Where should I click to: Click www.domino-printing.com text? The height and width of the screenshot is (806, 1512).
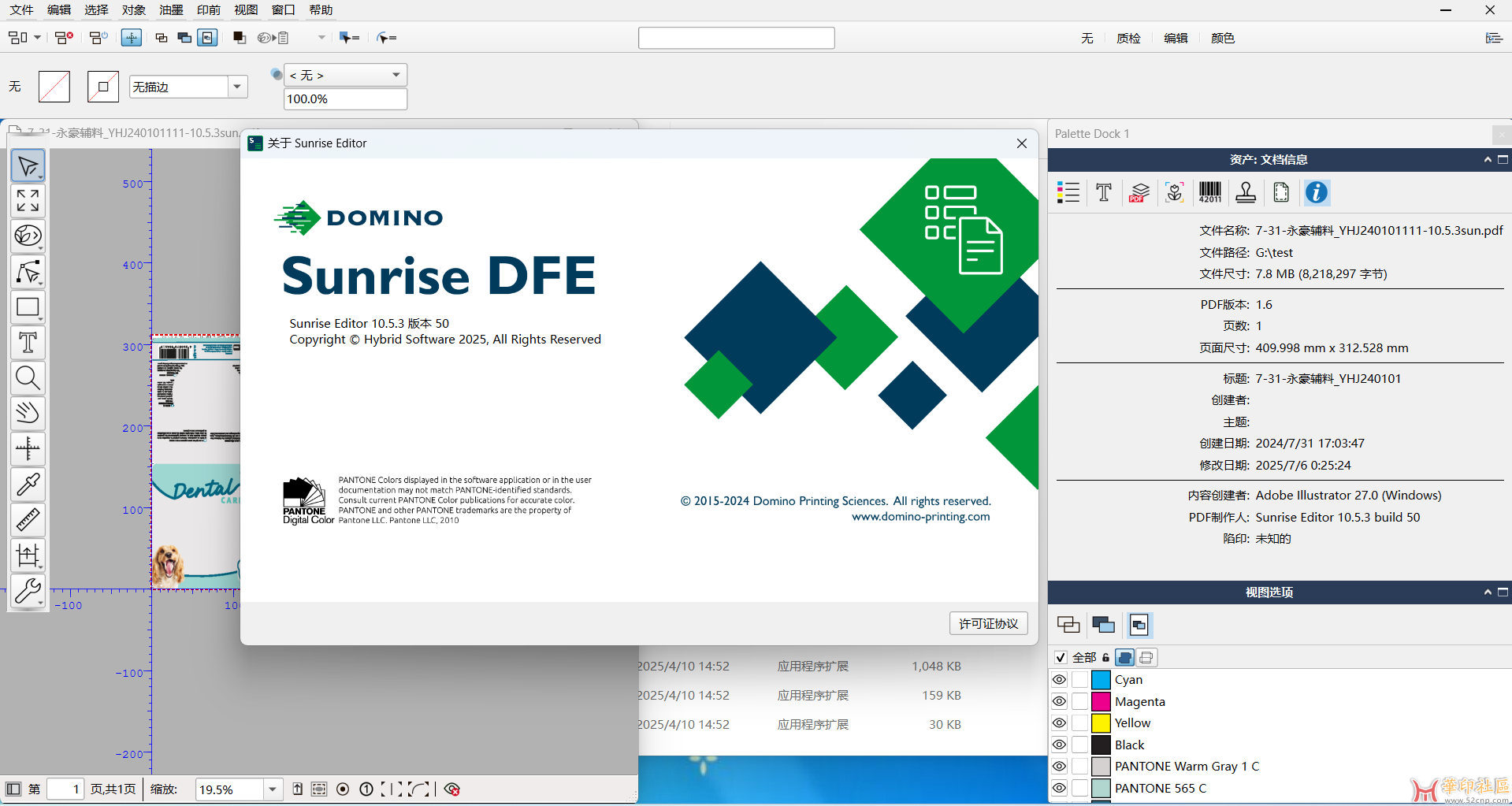(x=920, y=517)
